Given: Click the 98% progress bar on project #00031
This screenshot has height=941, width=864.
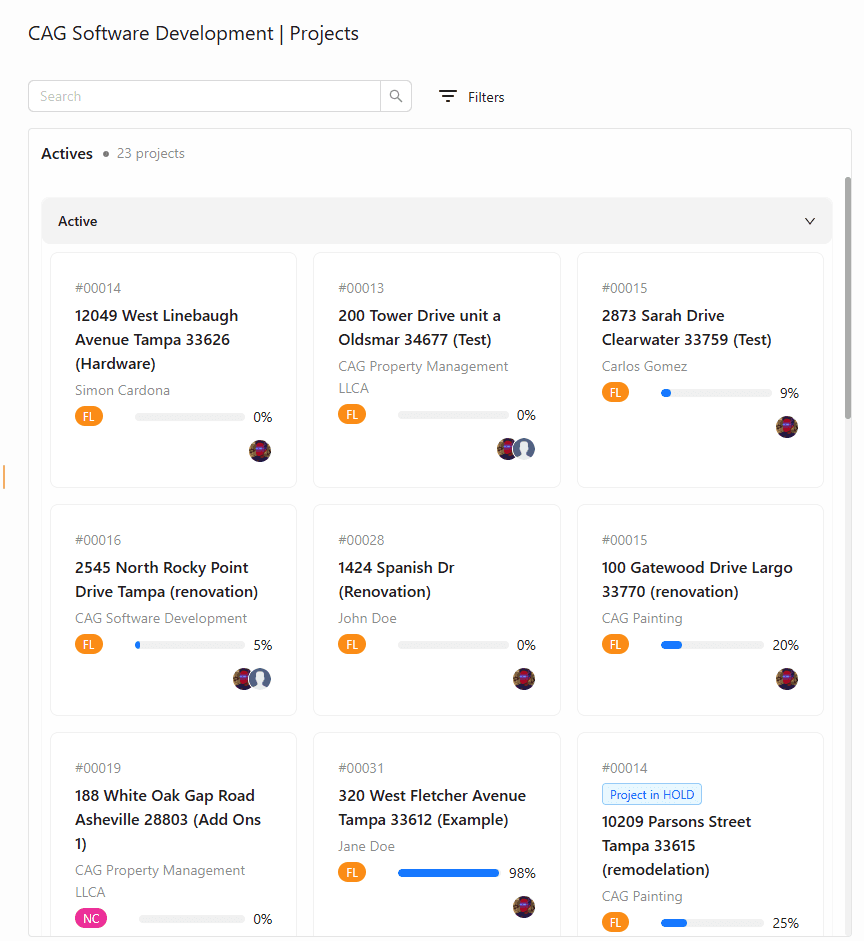Looking at the screenshot, I should (448, 872).
